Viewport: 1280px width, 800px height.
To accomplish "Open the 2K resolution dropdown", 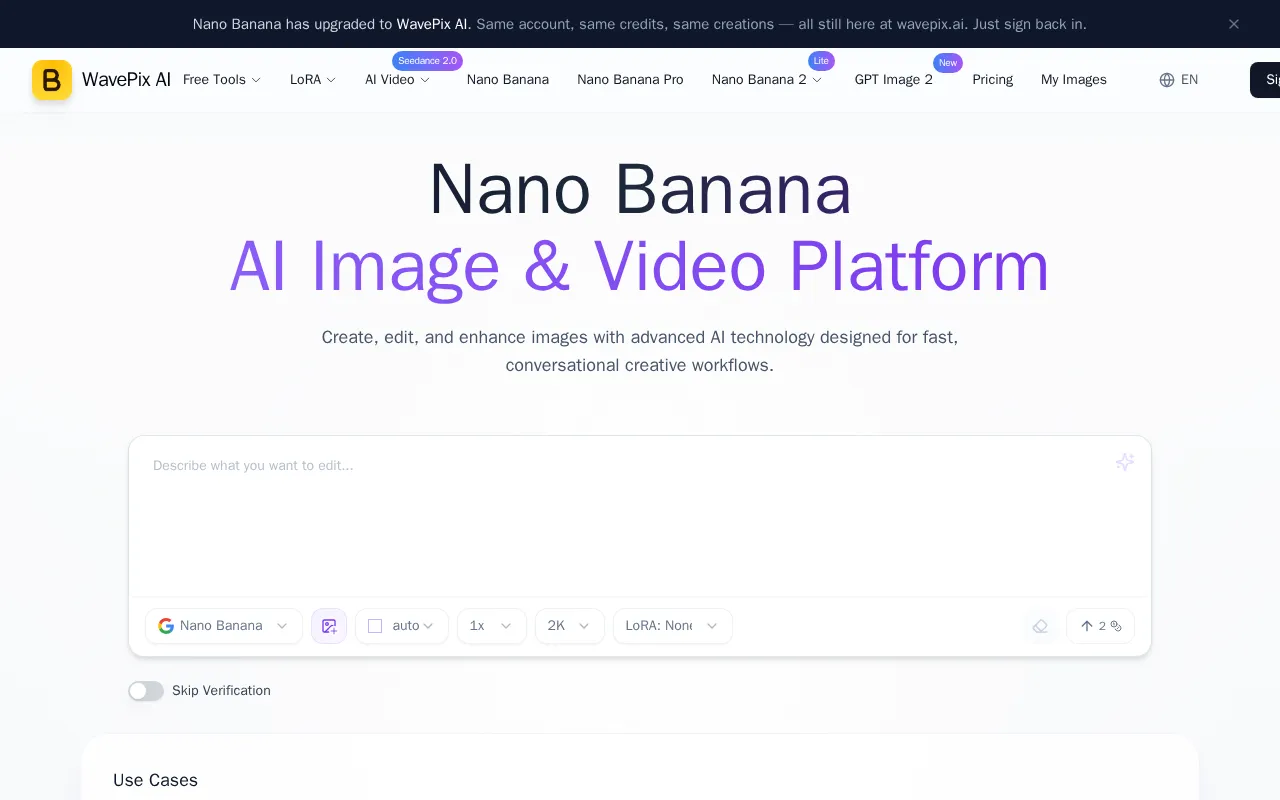I will pos(570,626).
